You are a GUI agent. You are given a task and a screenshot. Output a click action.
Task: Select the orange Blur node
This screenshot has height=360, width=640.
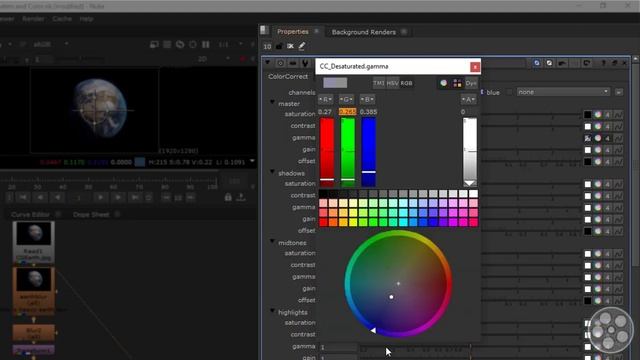34,333
